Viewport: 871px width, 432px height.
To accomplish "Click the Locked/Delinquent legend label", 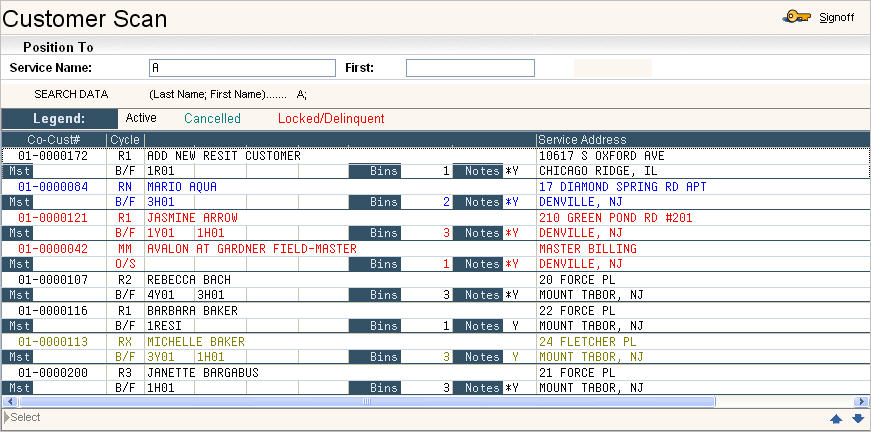I will pyautogui.click(x=331, y=118).
